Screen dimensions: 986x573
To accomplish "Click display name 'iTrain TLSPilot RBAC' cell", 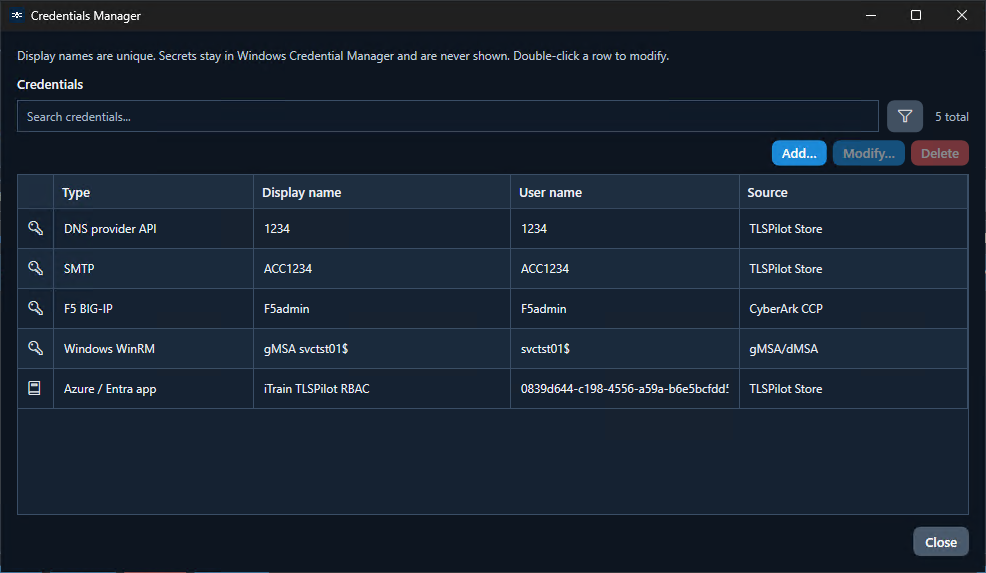I will [x=382, y=389].
